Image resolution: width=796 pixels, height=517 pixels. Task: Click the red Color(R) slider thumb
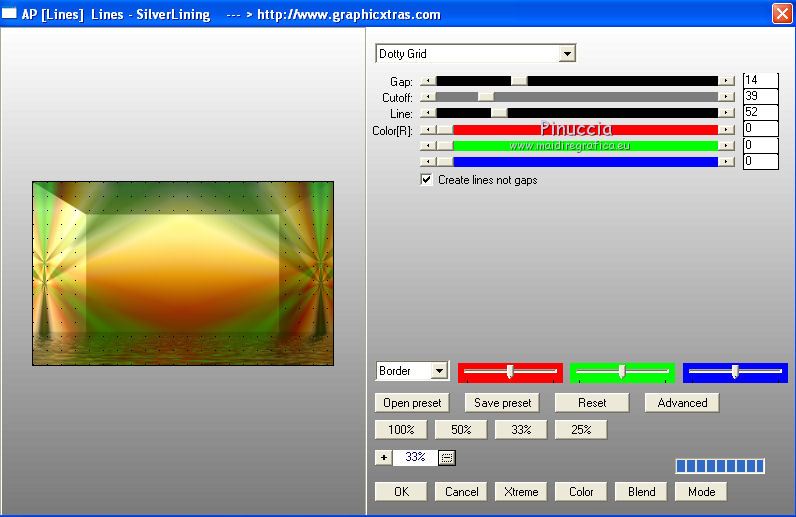(445, 130)
